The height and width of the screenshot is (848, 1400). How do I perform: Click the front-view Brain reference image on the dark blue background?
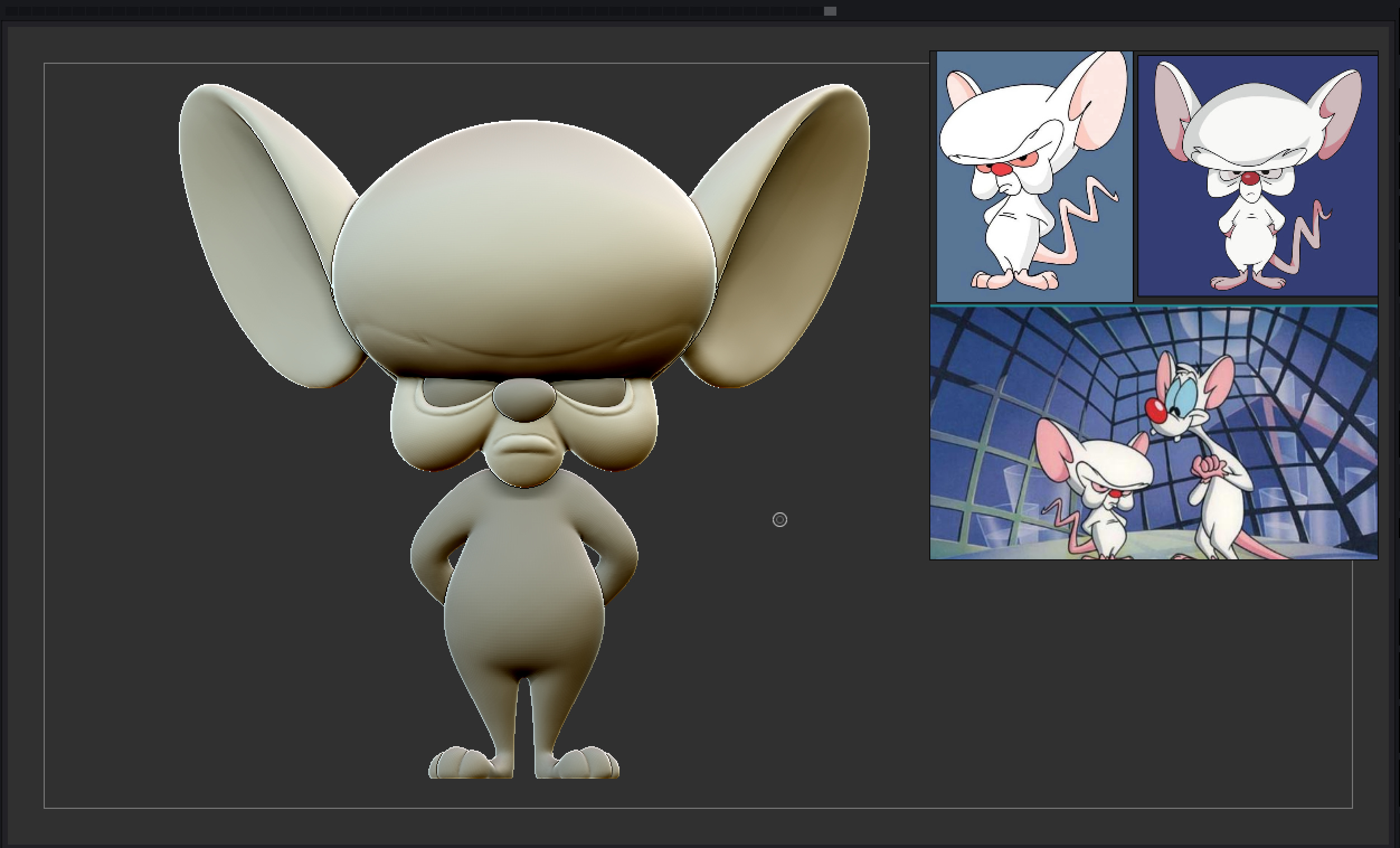[x=1257, y=176]
